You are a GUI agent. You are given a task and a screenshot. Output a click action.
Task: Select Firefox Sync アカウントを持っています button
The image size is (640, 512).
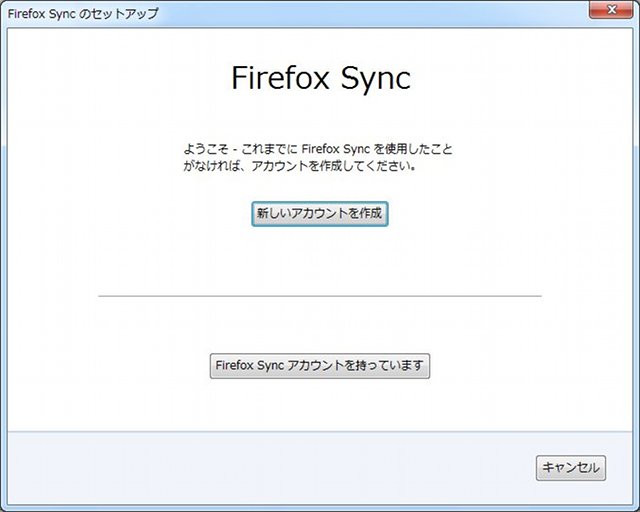[320, 366]
